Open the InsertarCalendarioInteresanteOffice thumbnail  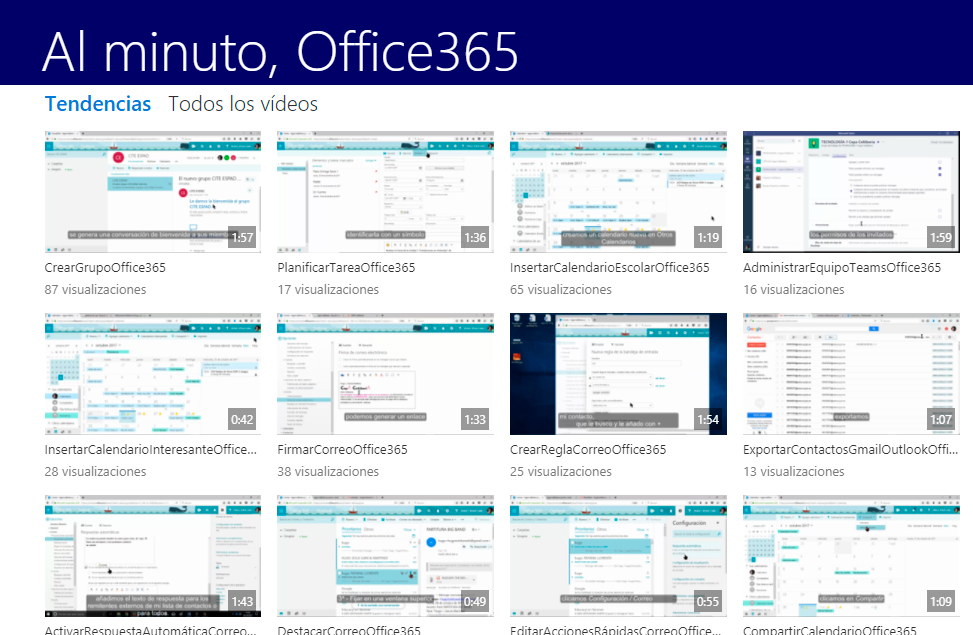tap(153, 374)
